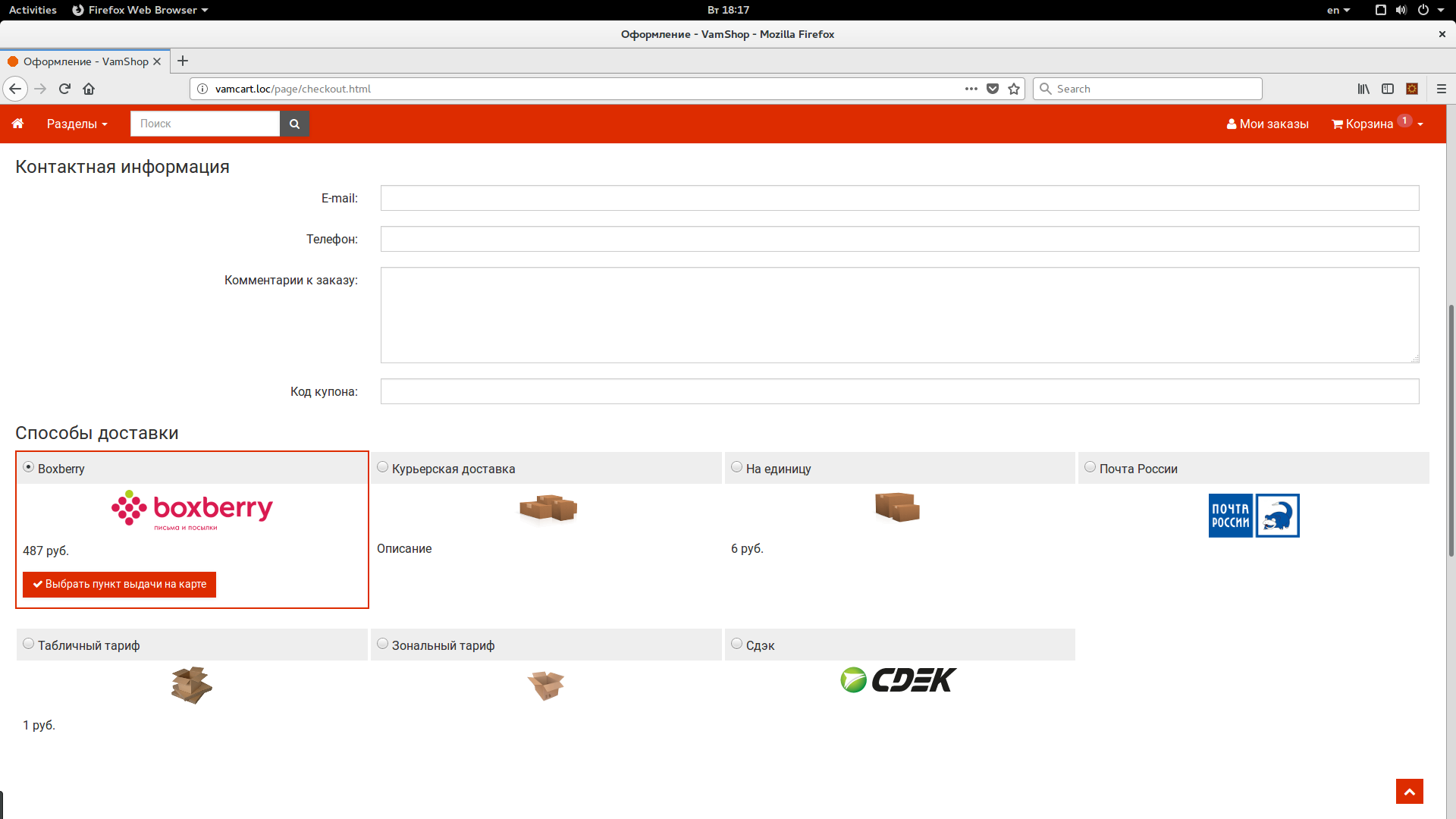Screen dimensions: 1456x819
Task: Click the Код купона input field
Action: click(x=899, y=391)
